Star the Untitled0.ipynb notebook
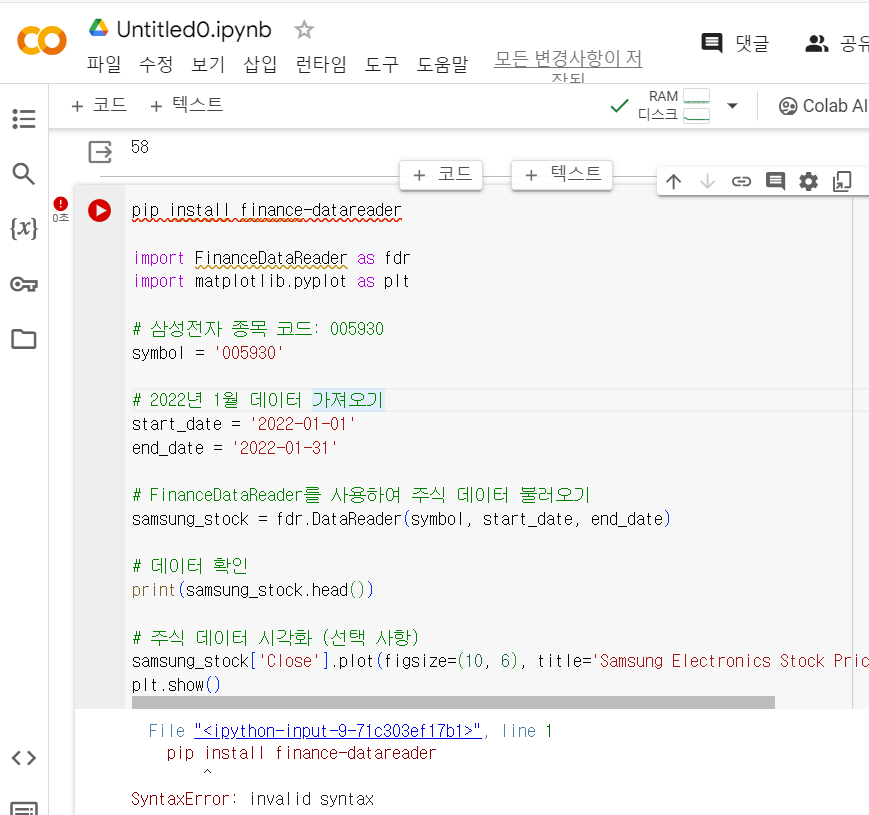This screenshot has width=869, height=815. [x=304, y=29]
